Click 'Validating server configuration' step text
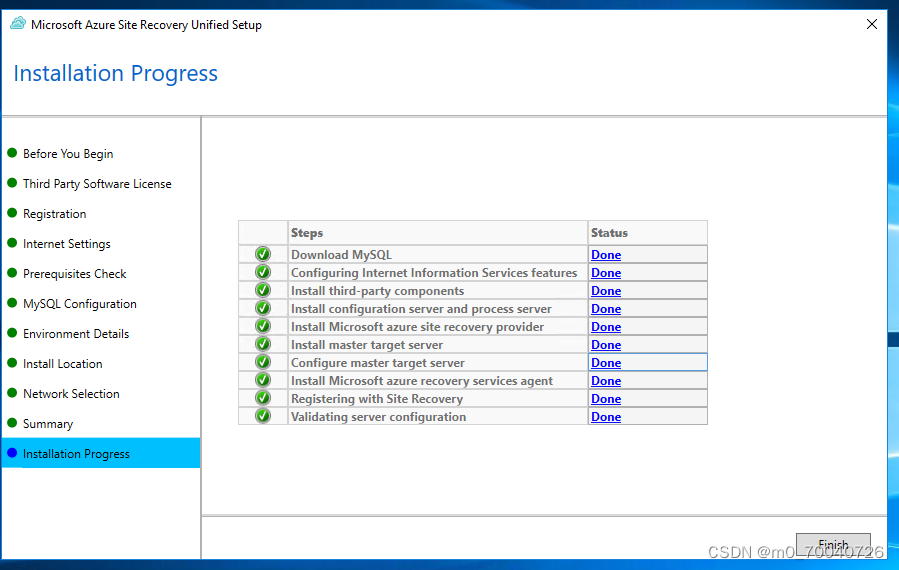Image resolution: width=899 pixels, height=570 pixels. pyautogui.click(x=378, y=417)
